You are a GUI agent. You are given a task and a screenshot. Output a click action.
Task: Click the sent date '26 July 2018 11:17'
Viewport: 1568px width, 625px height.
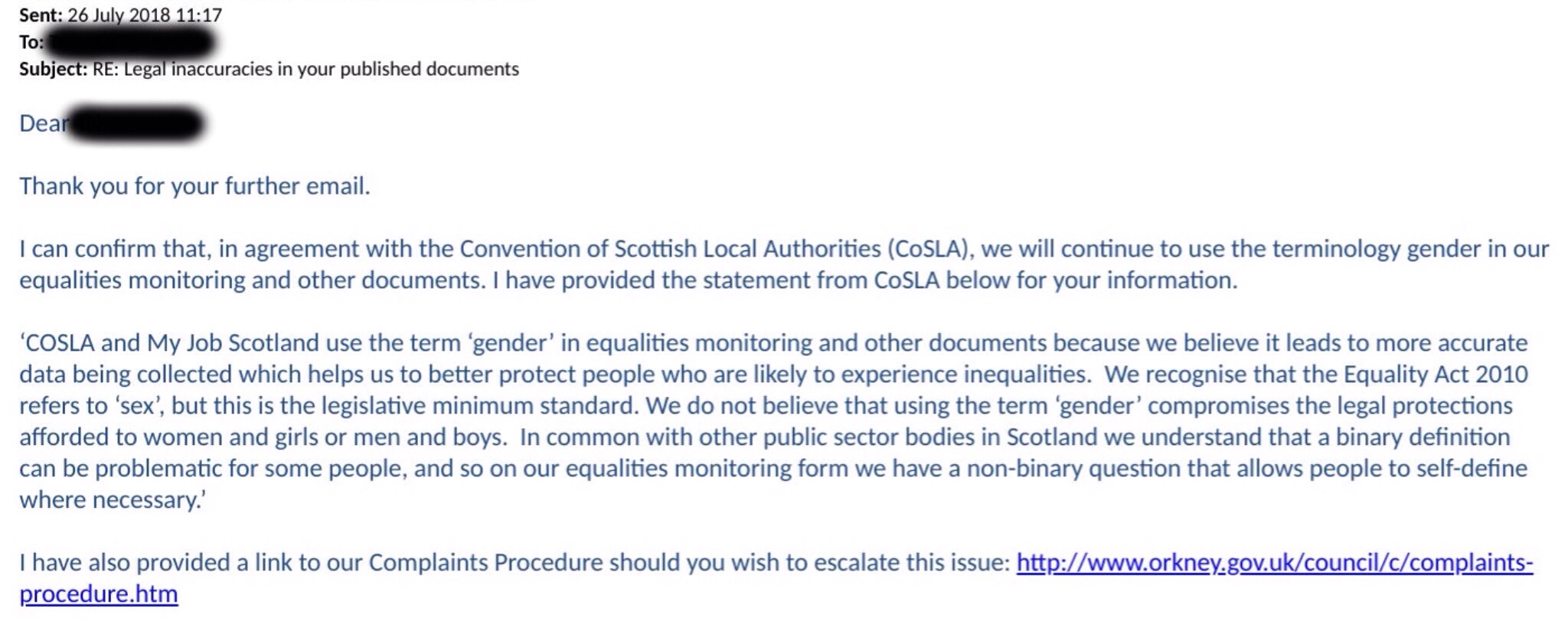[145, 15]
